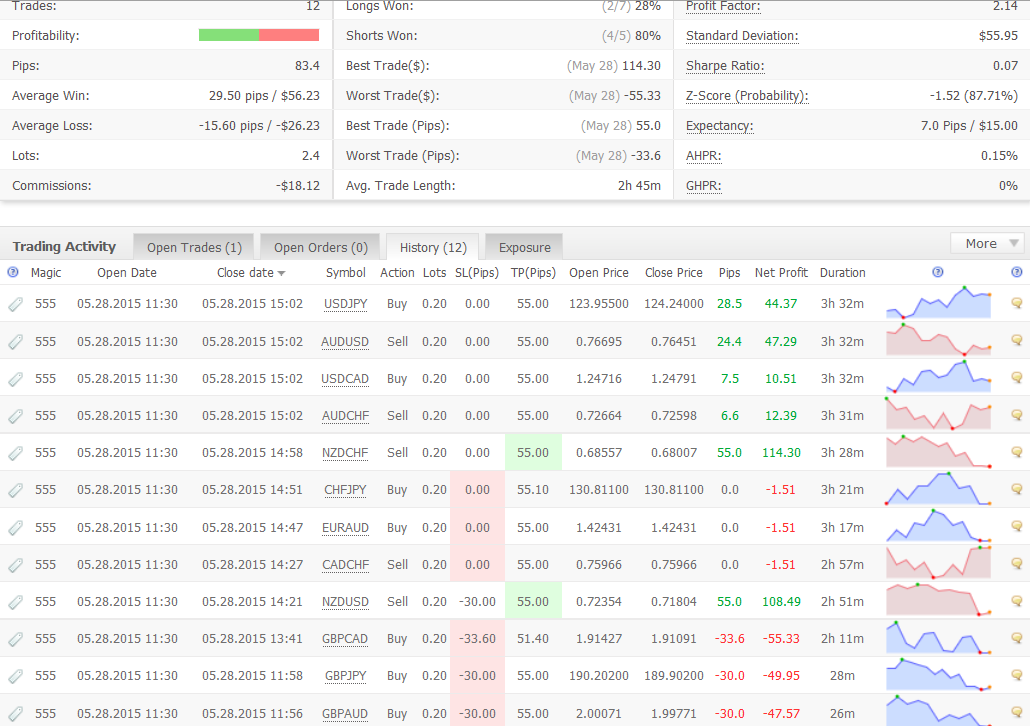Click the Z-Score (Probability) label

pos(747,96)
